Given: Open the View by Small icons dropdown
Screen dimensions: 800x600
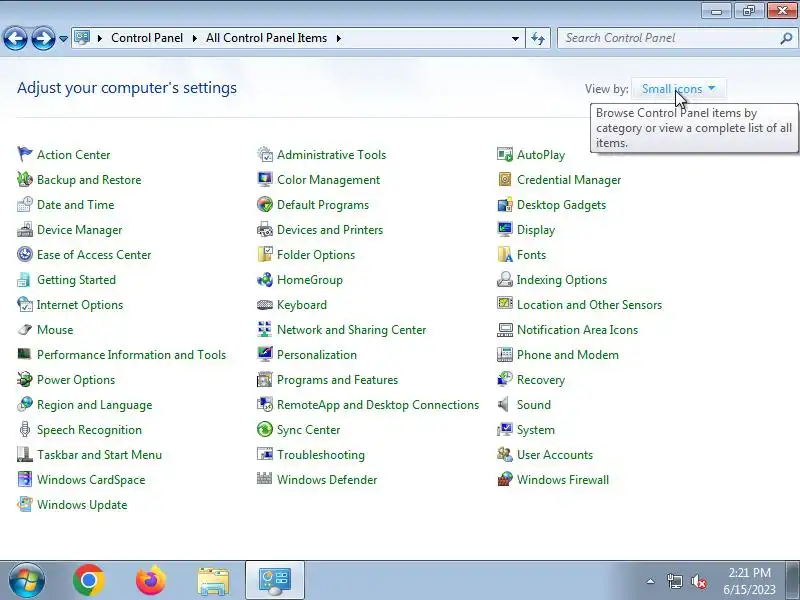Looking at the screenshot, I should (678, 89).
